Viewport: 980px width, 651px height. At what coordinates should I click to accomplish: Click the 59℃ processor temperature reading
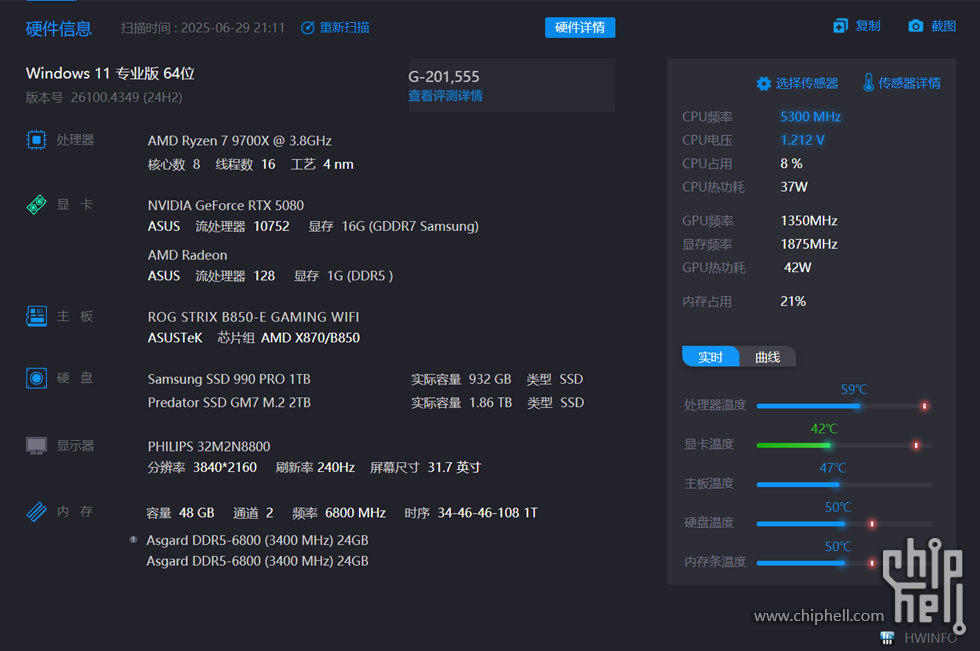click(x=854, y=389)
